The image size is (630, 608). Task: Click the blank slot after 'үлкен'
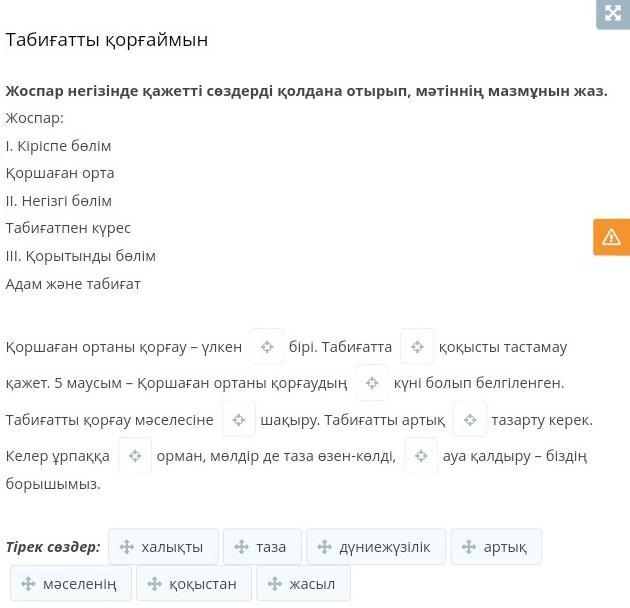point(266,347)
